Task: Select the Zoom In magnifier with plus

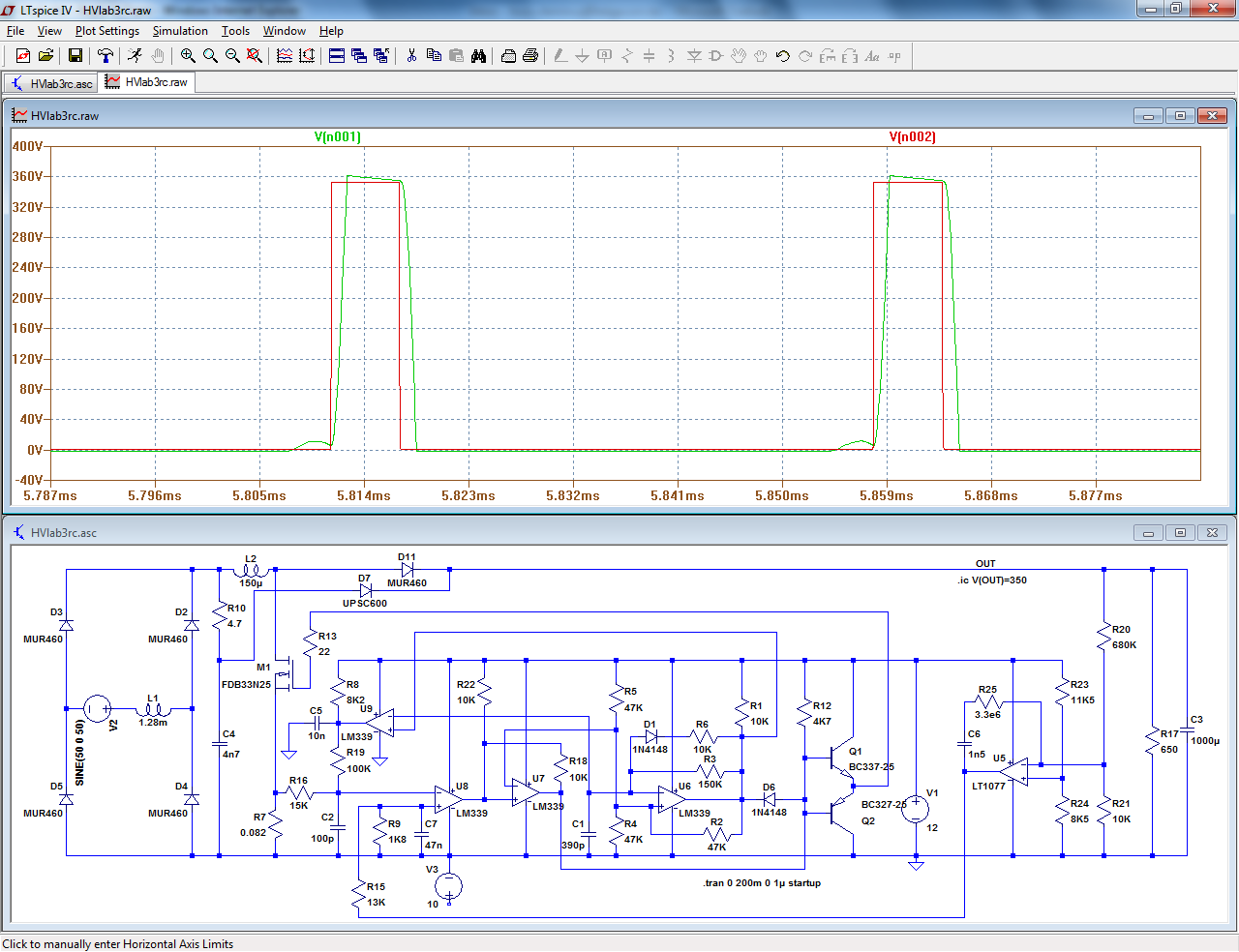Action: pyautogui.click(x=188, y=56)
